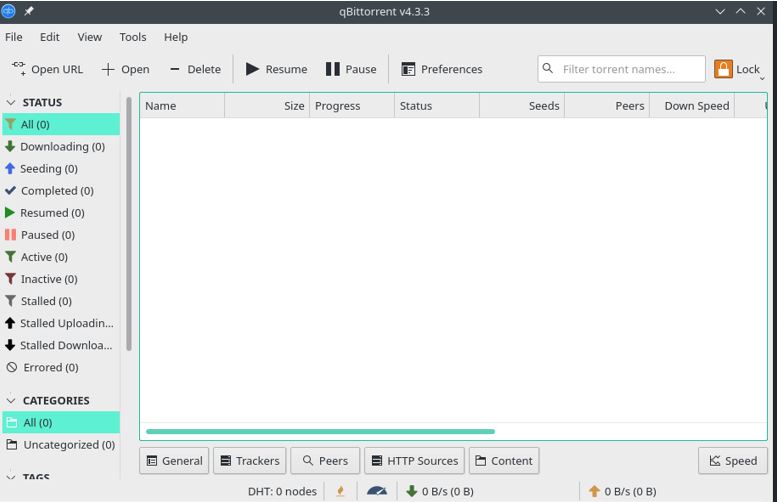Select the Downloading status filter
The height and width of the screenshot is (502, 777).
61,146
